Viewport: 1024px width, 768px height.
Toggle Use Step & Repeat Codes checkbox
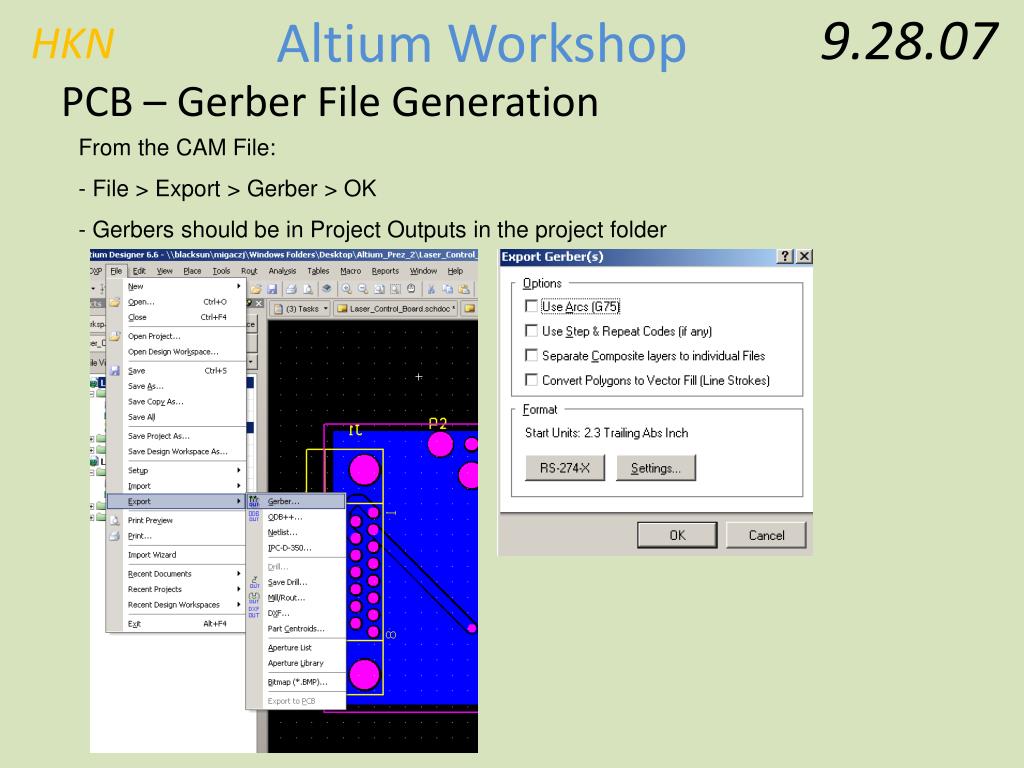pos(532,330)
